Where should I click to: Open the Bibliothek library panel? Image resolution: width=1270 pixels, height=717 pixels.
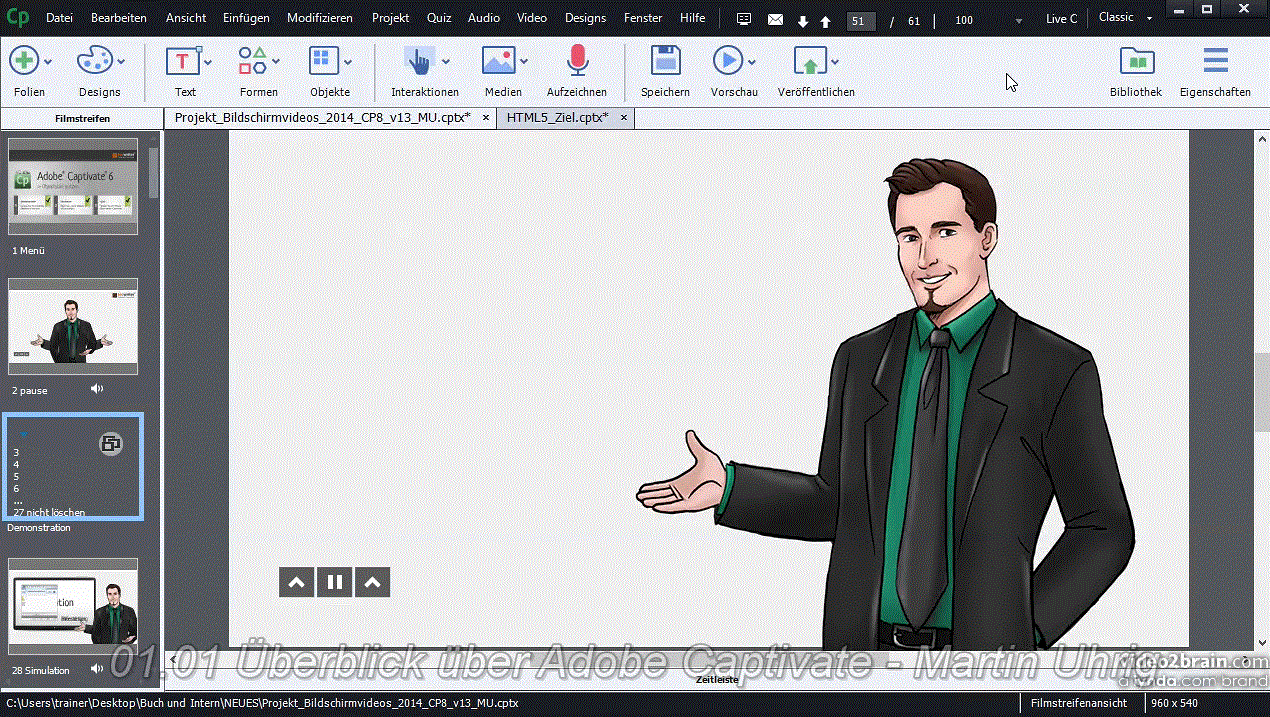1136,61
